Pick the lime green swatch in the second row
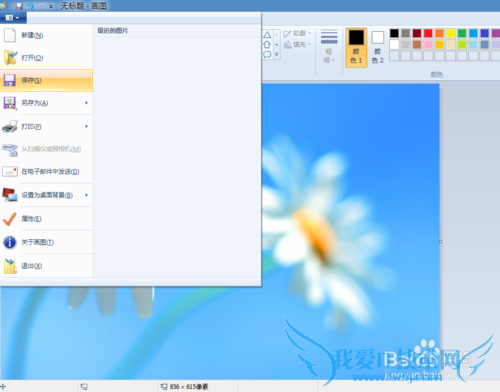The image size is (500, 392). [x=462, y=44]
